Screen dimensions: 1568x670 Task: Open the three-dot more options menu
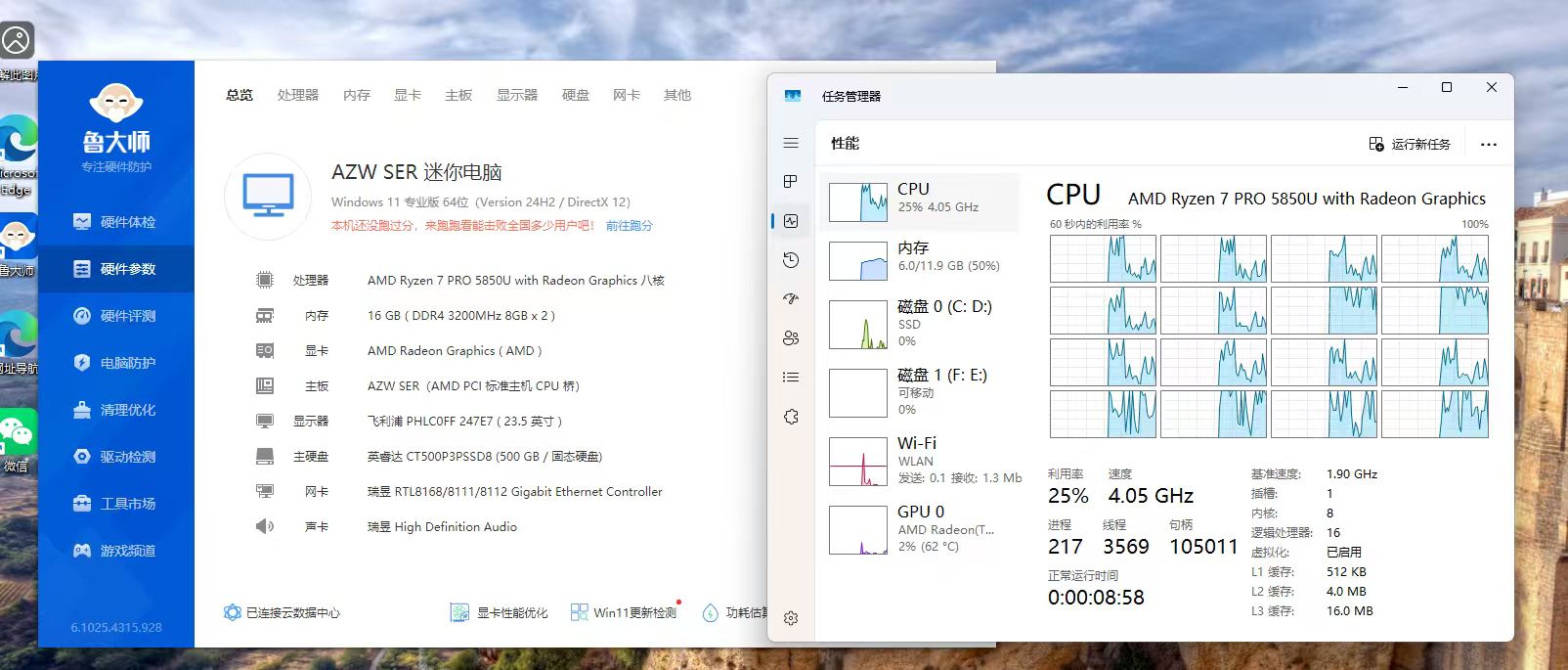point(1488,145)
